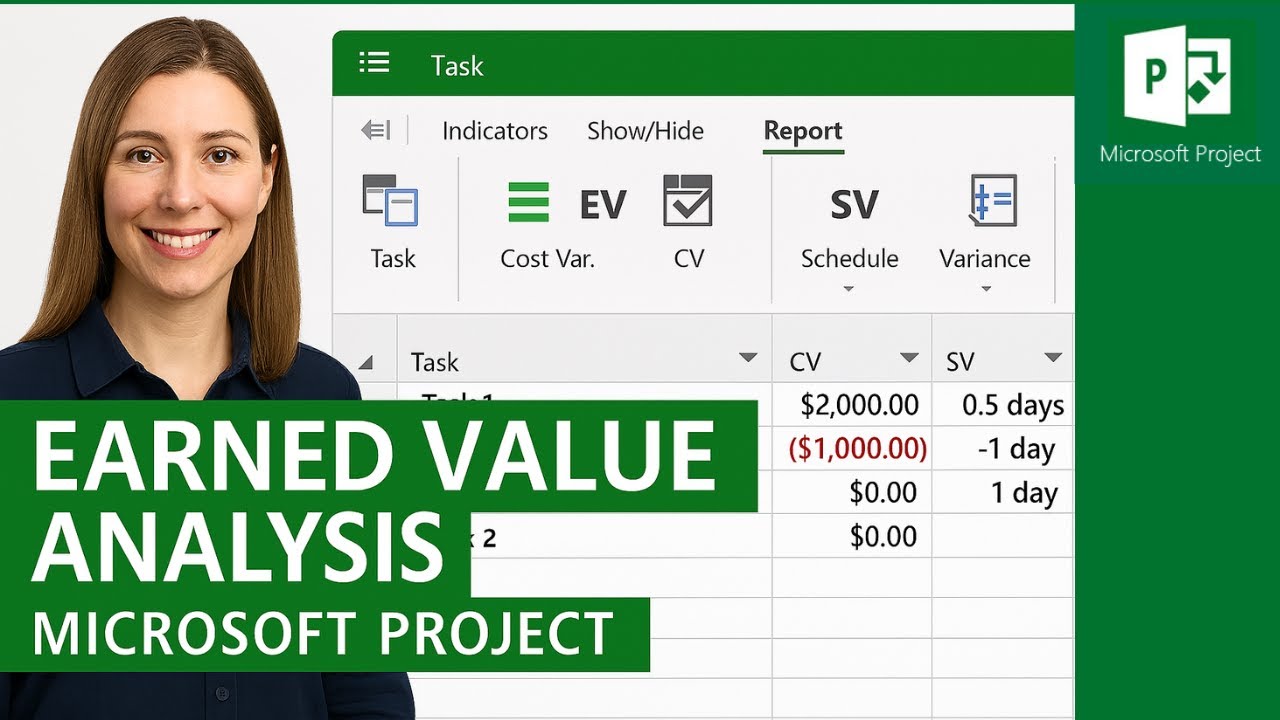Click the collapse ribbon arrow icon
Viewport: 1280px width, 720px height.
point(376,130)
